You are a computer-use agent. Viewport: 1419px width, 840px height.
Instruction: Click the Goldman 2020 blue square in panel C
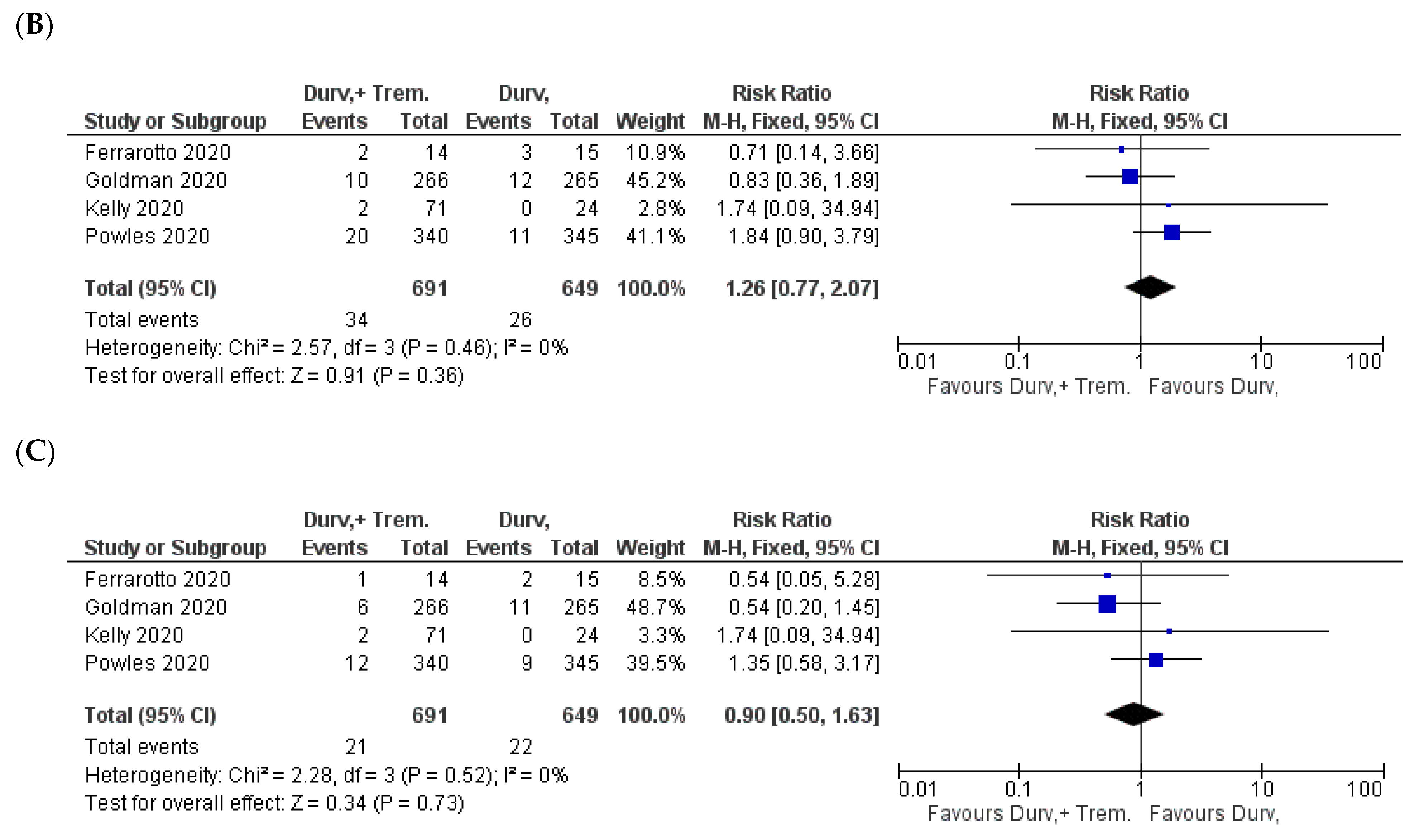[x=1107, y=604]
